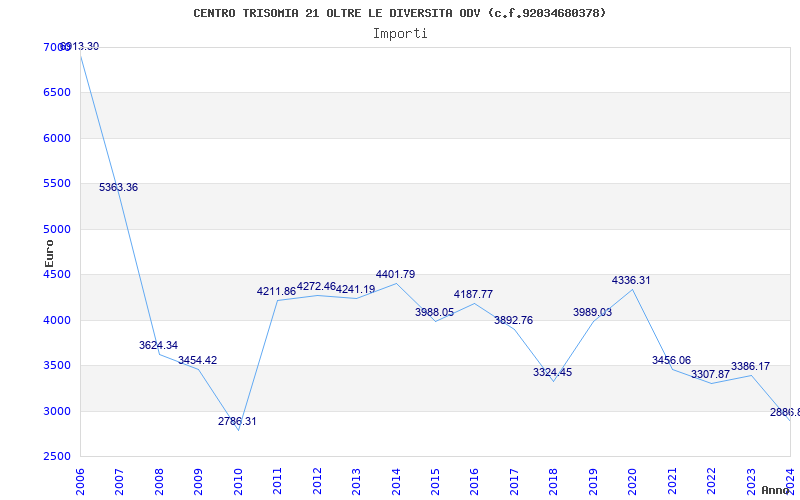Viewport: 800px width, 500px height.
Task: Click the 3307.87 data label
Action: pyautogui.click(x=710, y=374)
